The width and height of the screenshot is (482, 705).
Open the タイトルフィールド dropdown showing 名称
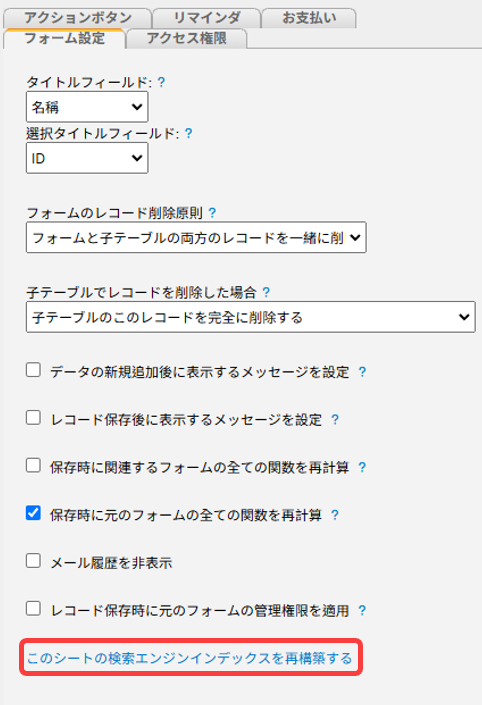click(87, 107)
